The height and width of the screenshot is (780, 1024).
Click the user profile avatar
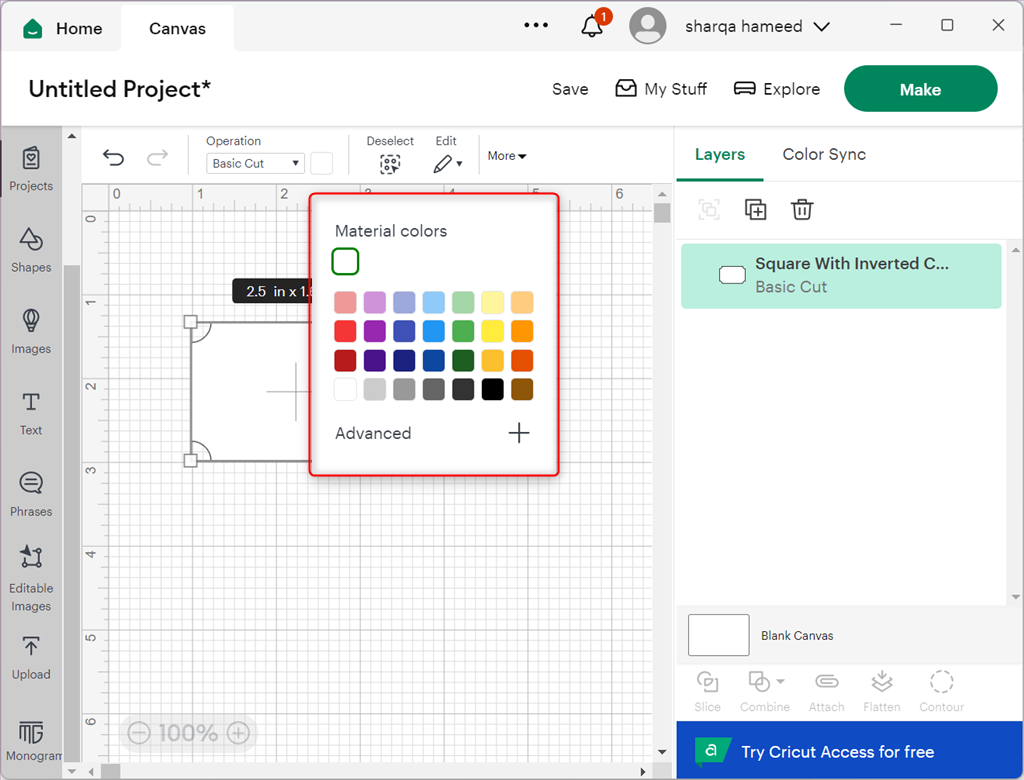[647, 26]
